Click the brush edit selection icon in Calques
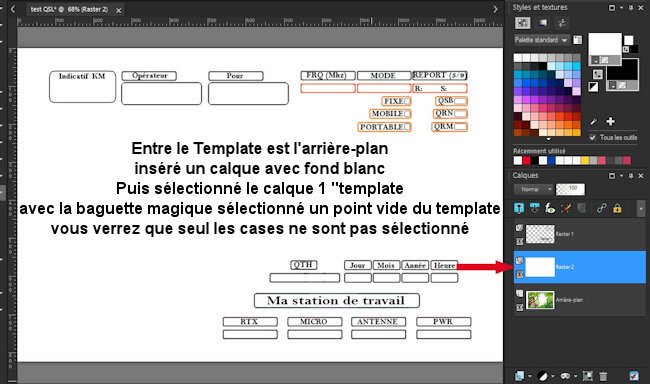650x384 pixels. click(x=565, y=208)
